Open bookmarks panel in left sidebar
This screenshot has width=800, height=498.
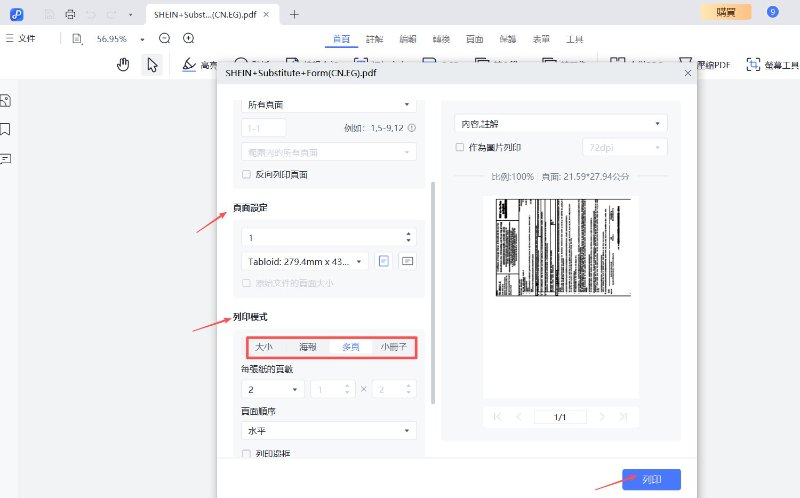tap(6, 129)
